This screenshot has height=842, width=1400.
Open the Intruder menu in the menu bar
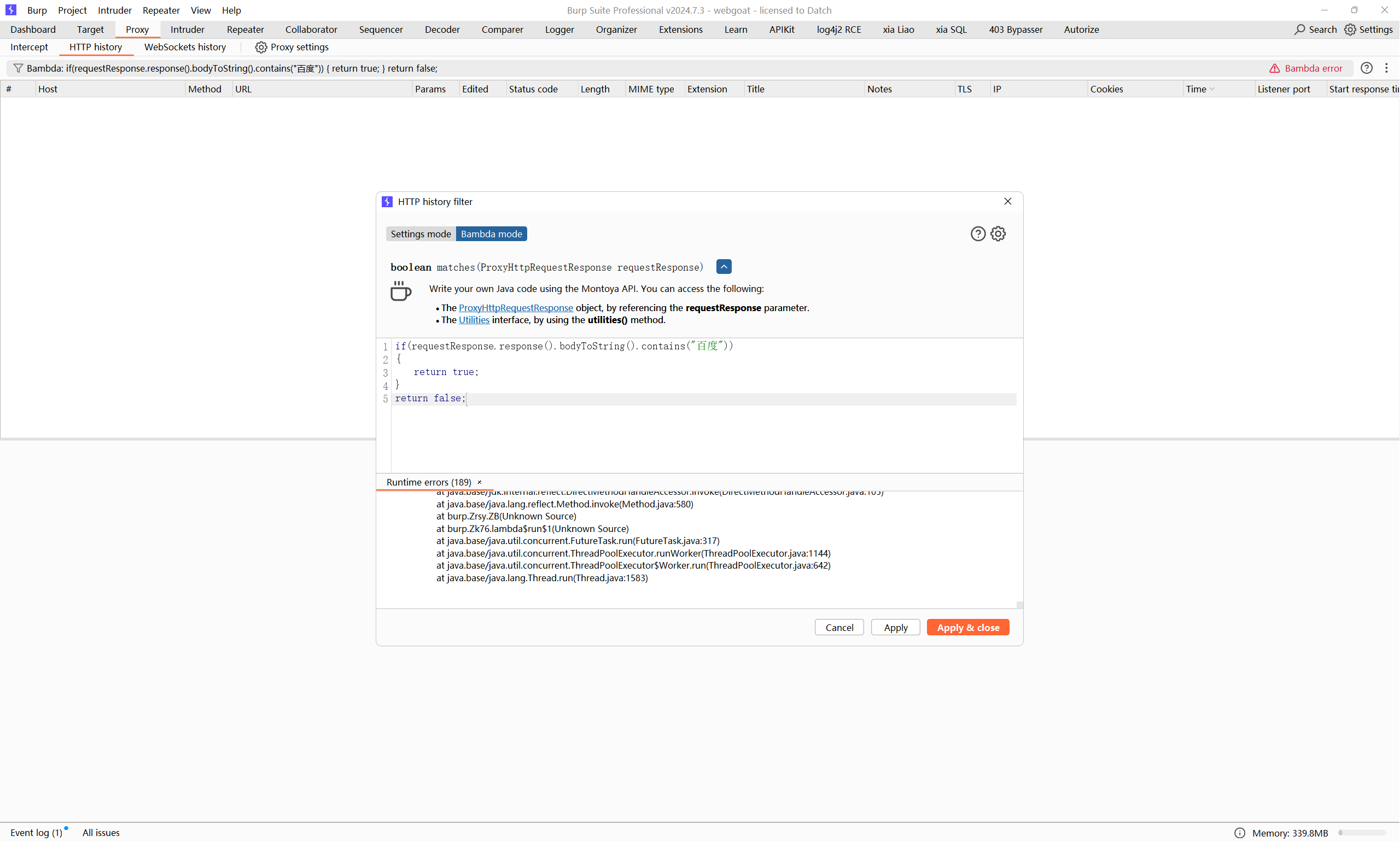click(115, 10)
